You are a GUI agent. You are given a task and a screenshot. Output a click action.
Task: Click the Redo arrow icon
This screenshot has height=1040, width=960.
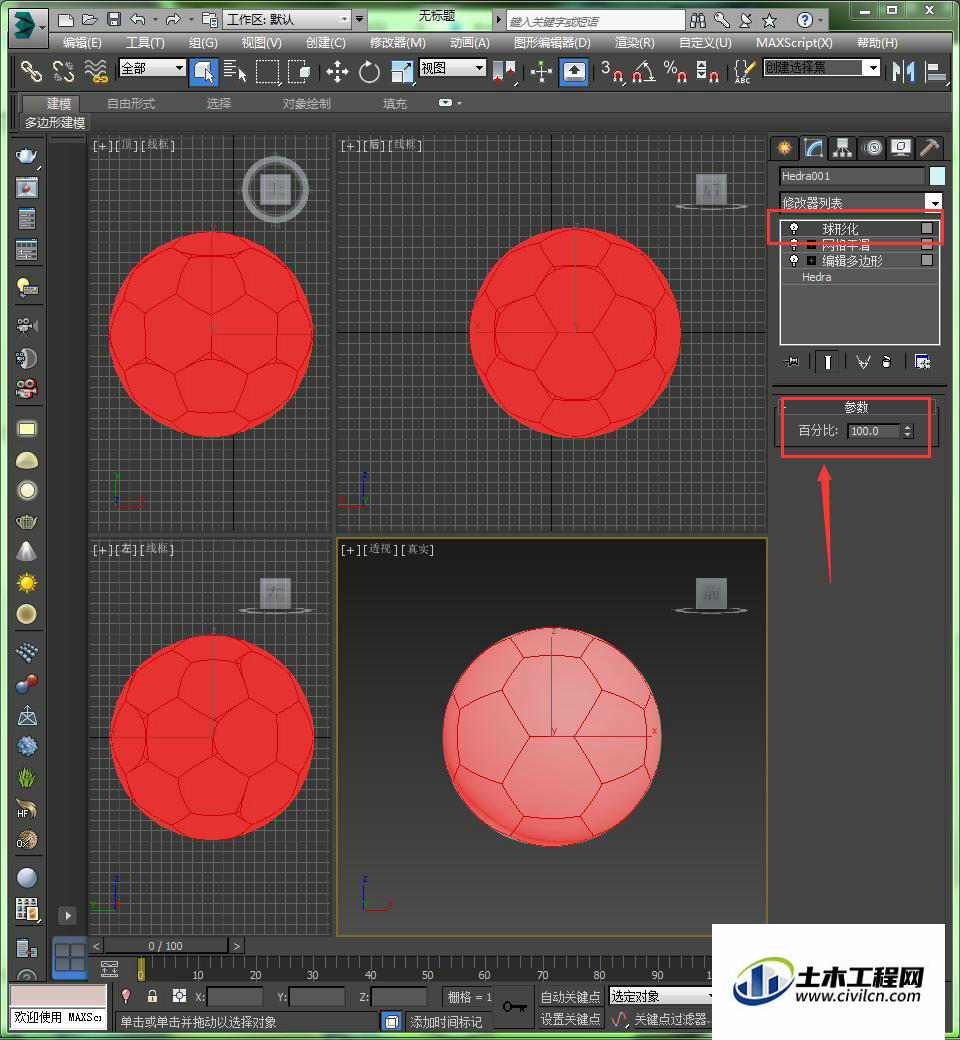click(x=173, y=20)
